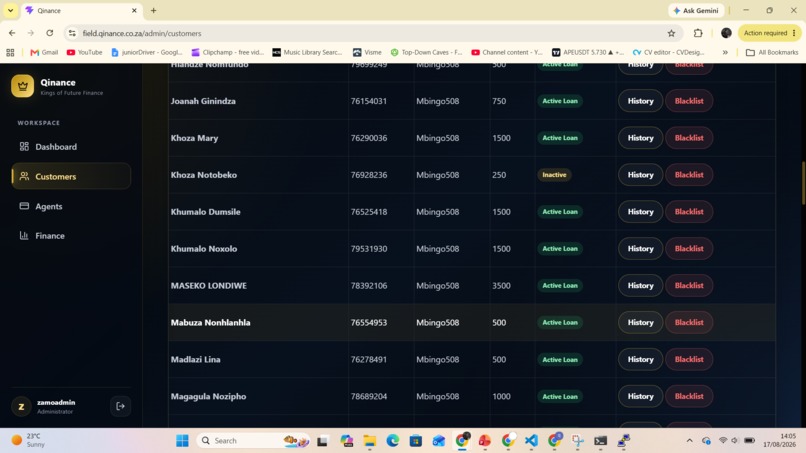
Task: View History for Khoza Mary
Action: point(640,138)
